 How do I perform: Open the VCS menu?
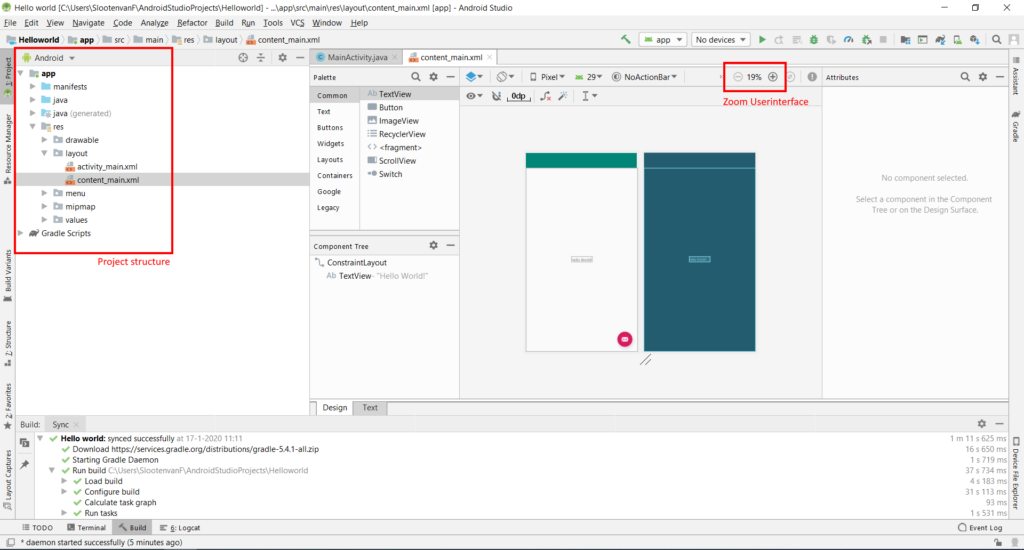[297, 23]
